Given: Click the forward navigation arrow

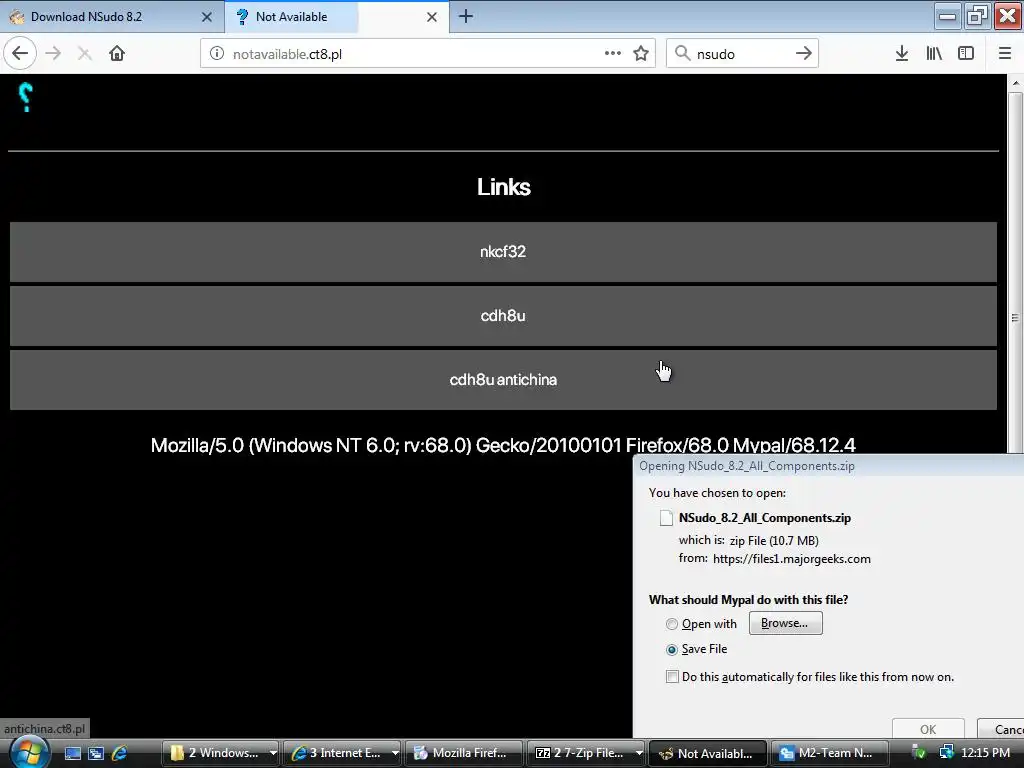Looking at the screenshot, I should (x=54, y=54).
